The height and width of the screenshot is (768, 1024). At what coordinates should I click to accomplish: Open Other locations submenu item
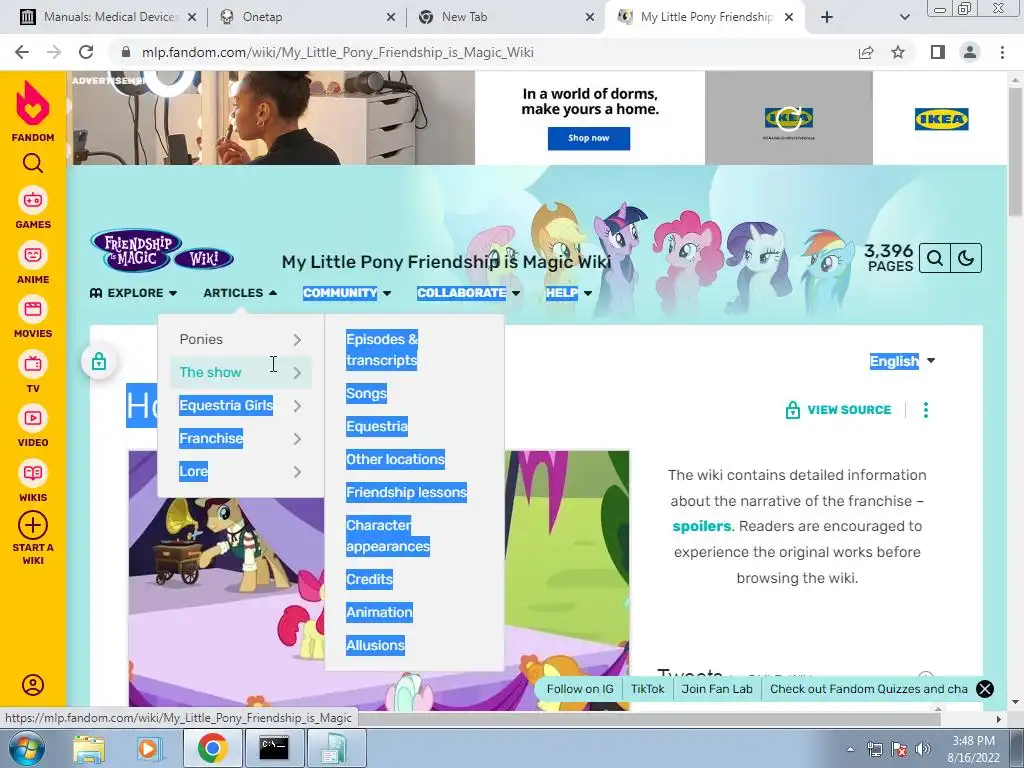395,459
